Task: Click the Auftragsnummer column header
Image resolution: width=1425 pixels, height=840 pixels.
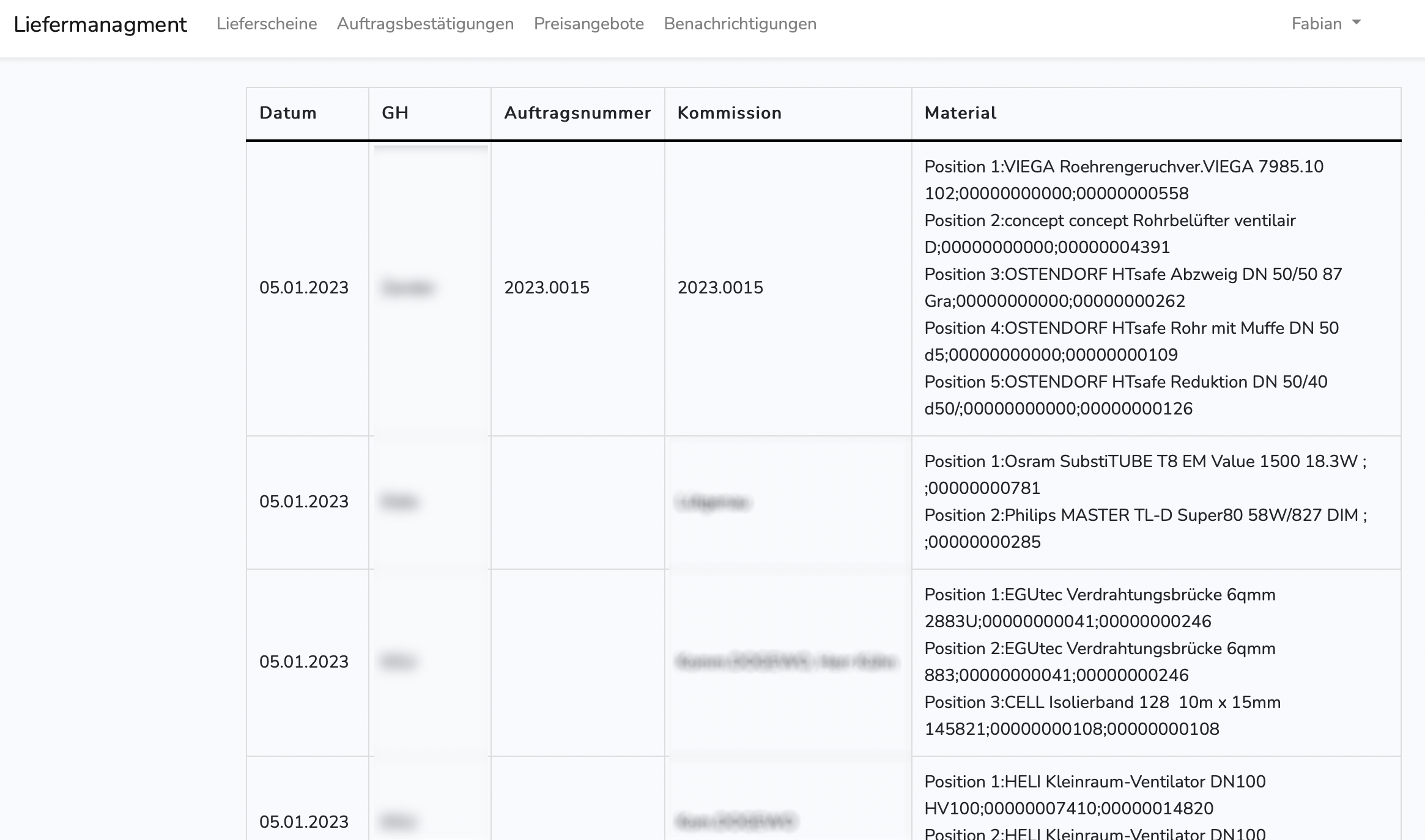Action: [577, 113]
